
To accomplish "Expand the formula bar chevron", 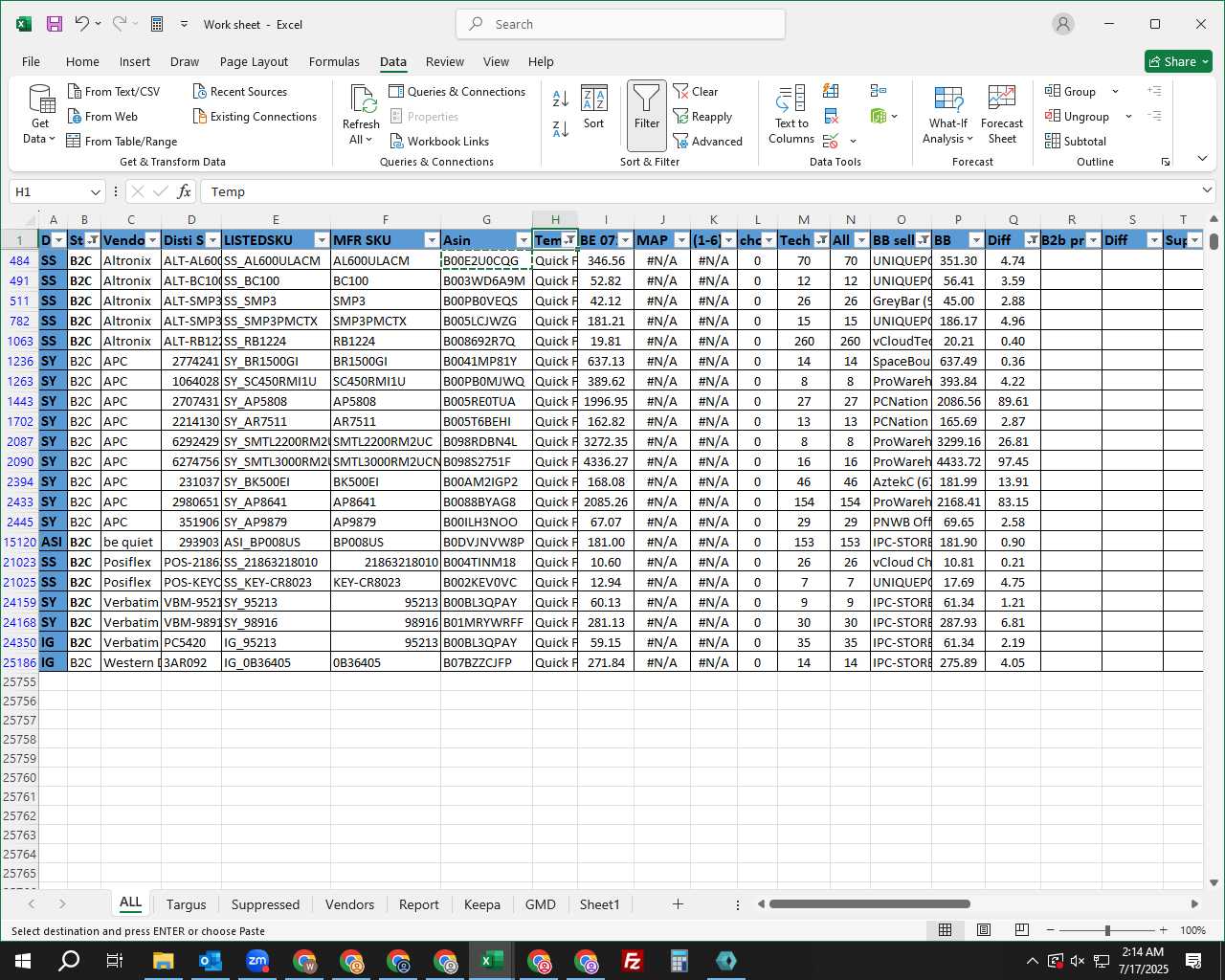I will pos(1207,190).
